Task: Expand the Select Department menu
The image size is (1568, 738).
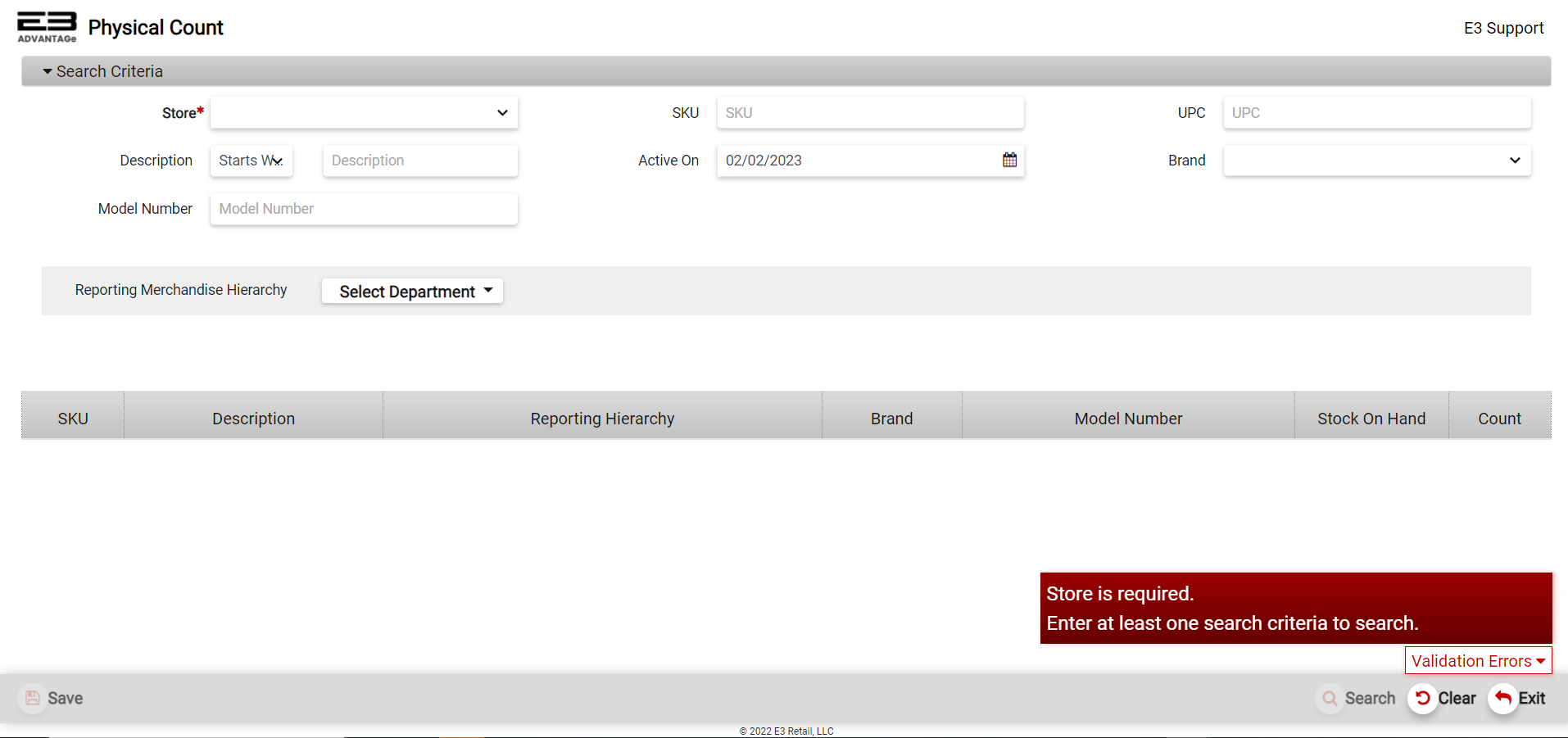Action: coord(412,291)
